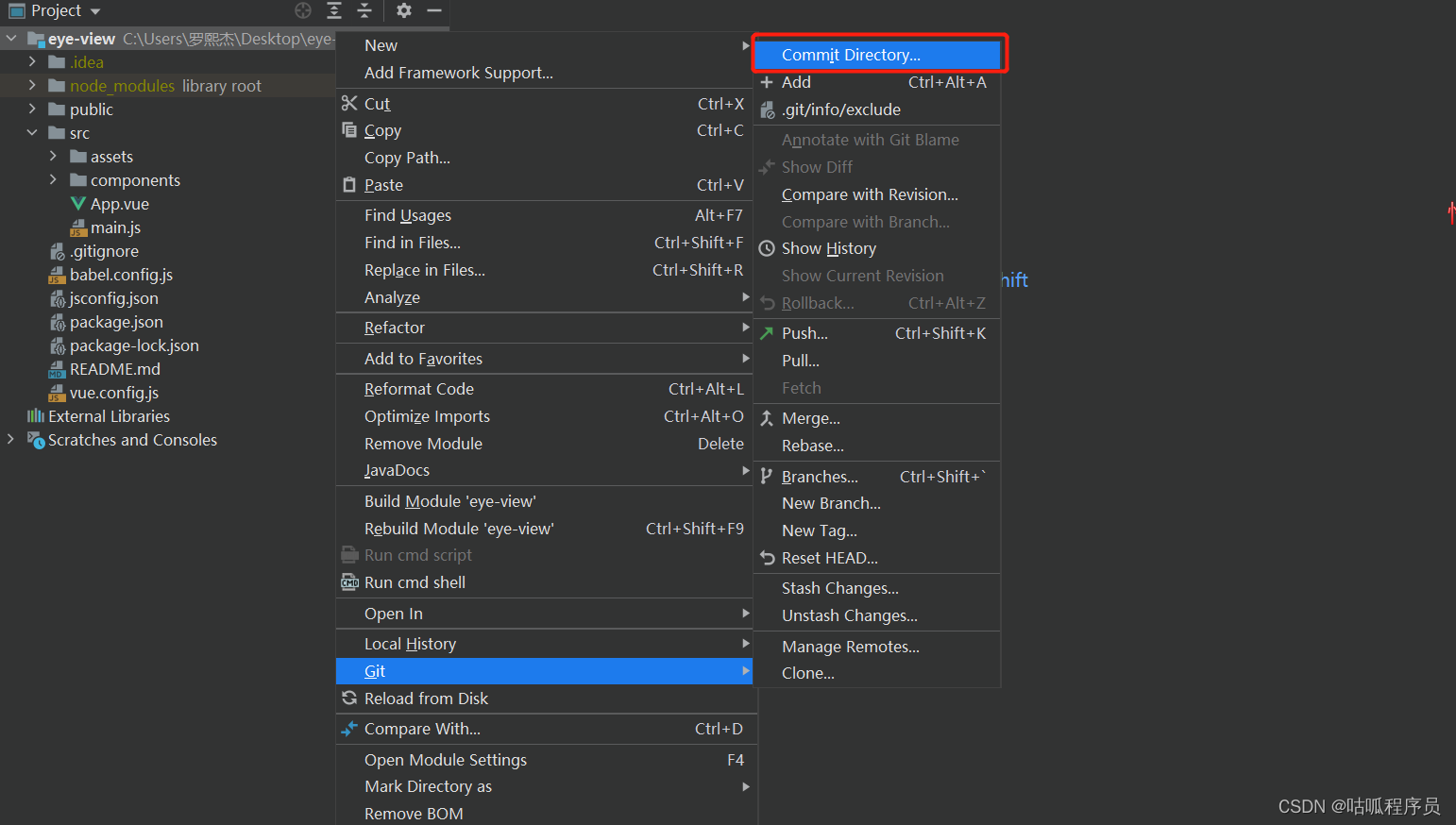Click New Branch... entry

[x=877, y=503]
